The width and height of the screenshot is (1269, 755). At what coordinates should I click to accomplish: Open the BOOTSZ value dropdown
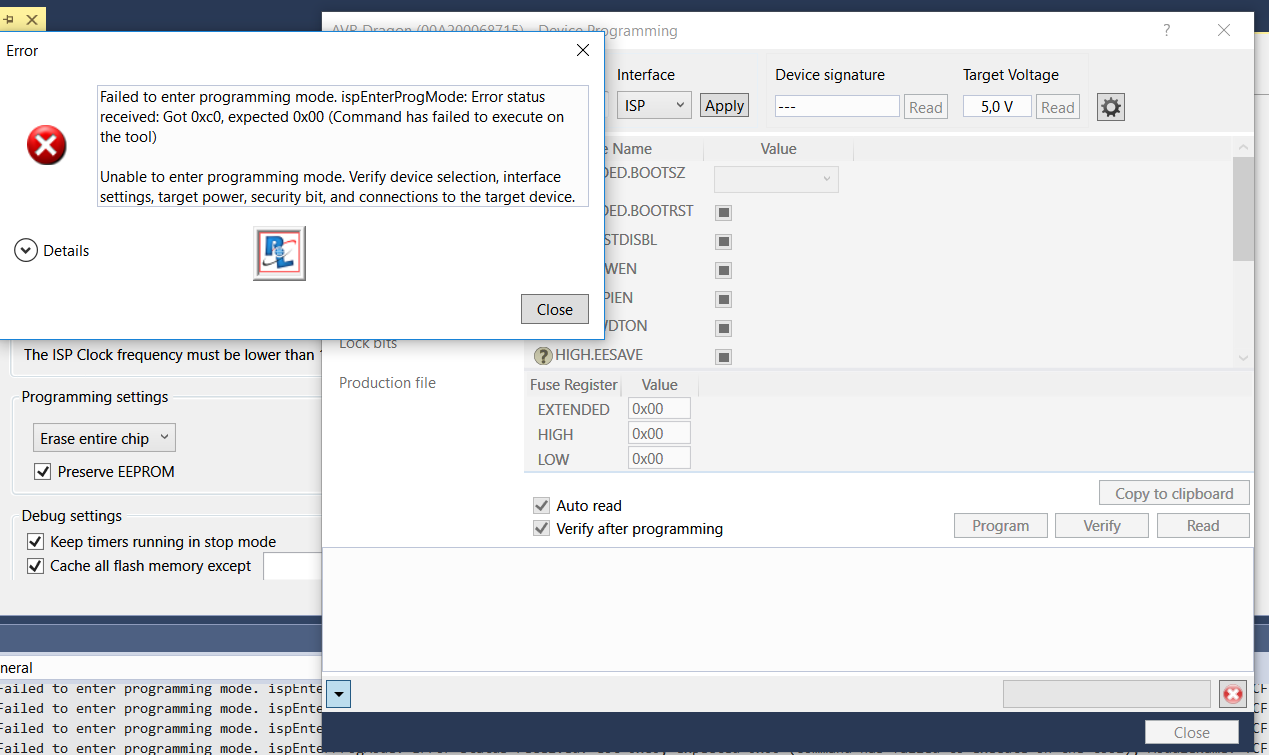click(776, 179)
